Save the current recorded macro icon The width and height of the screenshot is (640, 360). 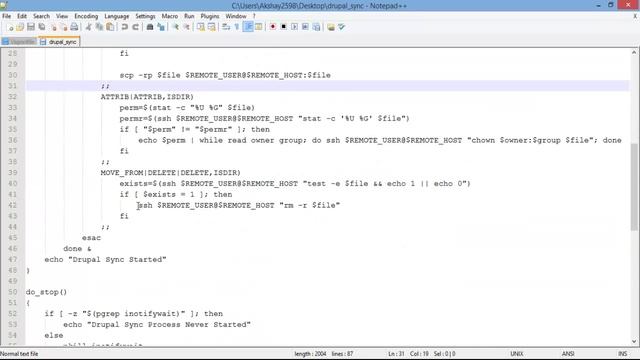[x=316, y=27]
